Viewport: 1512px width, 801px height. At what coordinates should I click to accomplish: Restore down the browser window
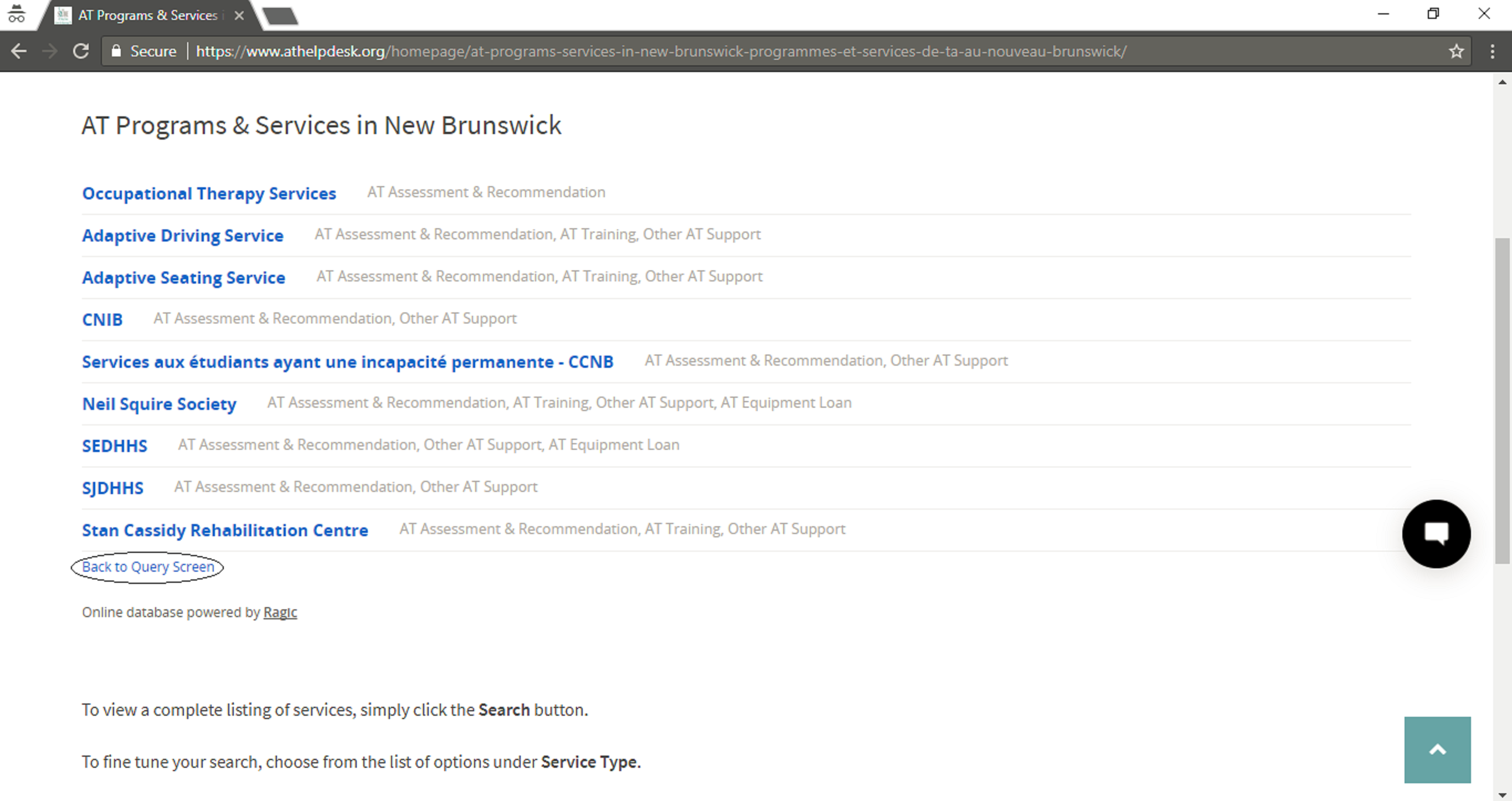(x=1433, y=13)
